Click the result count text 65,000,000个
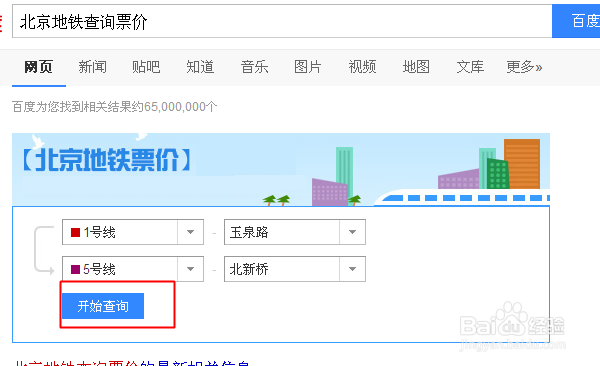 coord(181,107)
